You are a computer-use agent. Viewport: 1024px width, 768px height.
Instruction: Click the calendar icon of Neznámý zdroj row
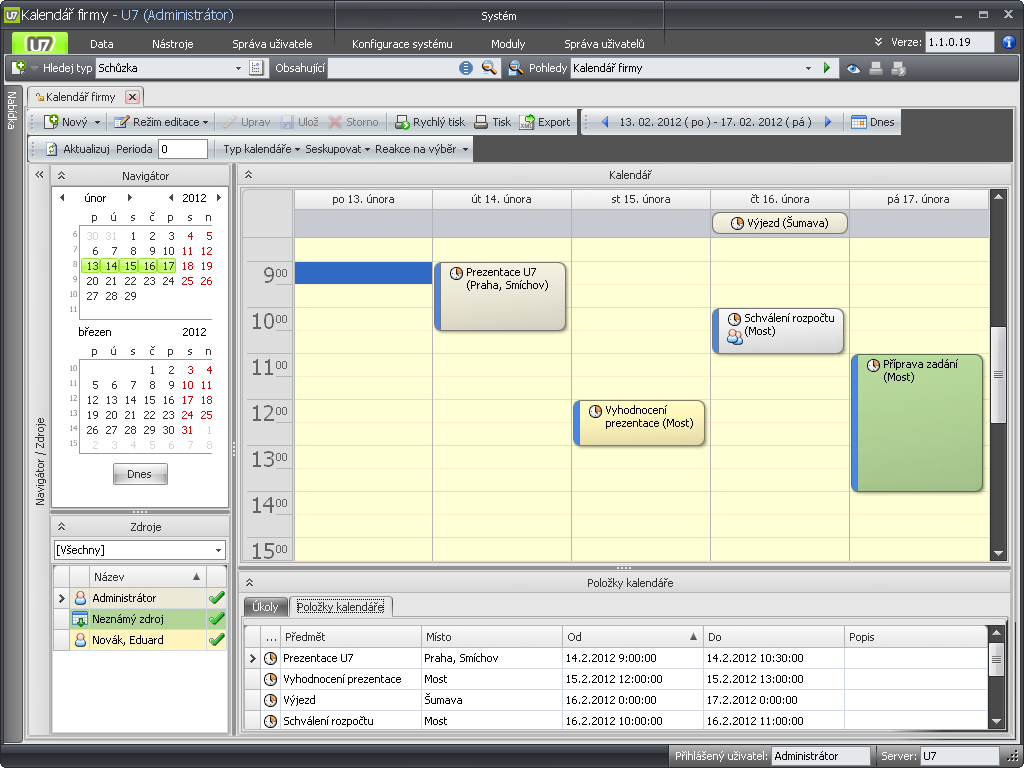pos(80,619)
